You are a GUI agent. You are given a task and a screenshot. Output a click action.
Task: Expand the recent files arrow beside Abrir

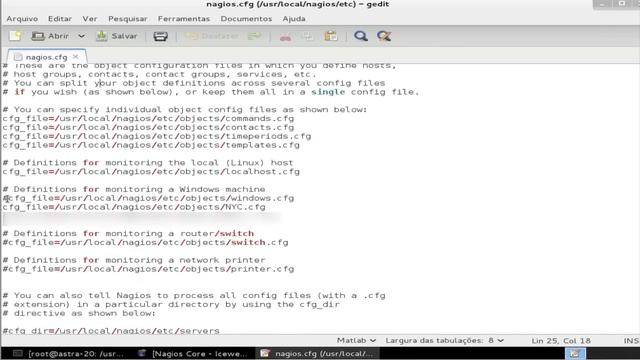82,36
